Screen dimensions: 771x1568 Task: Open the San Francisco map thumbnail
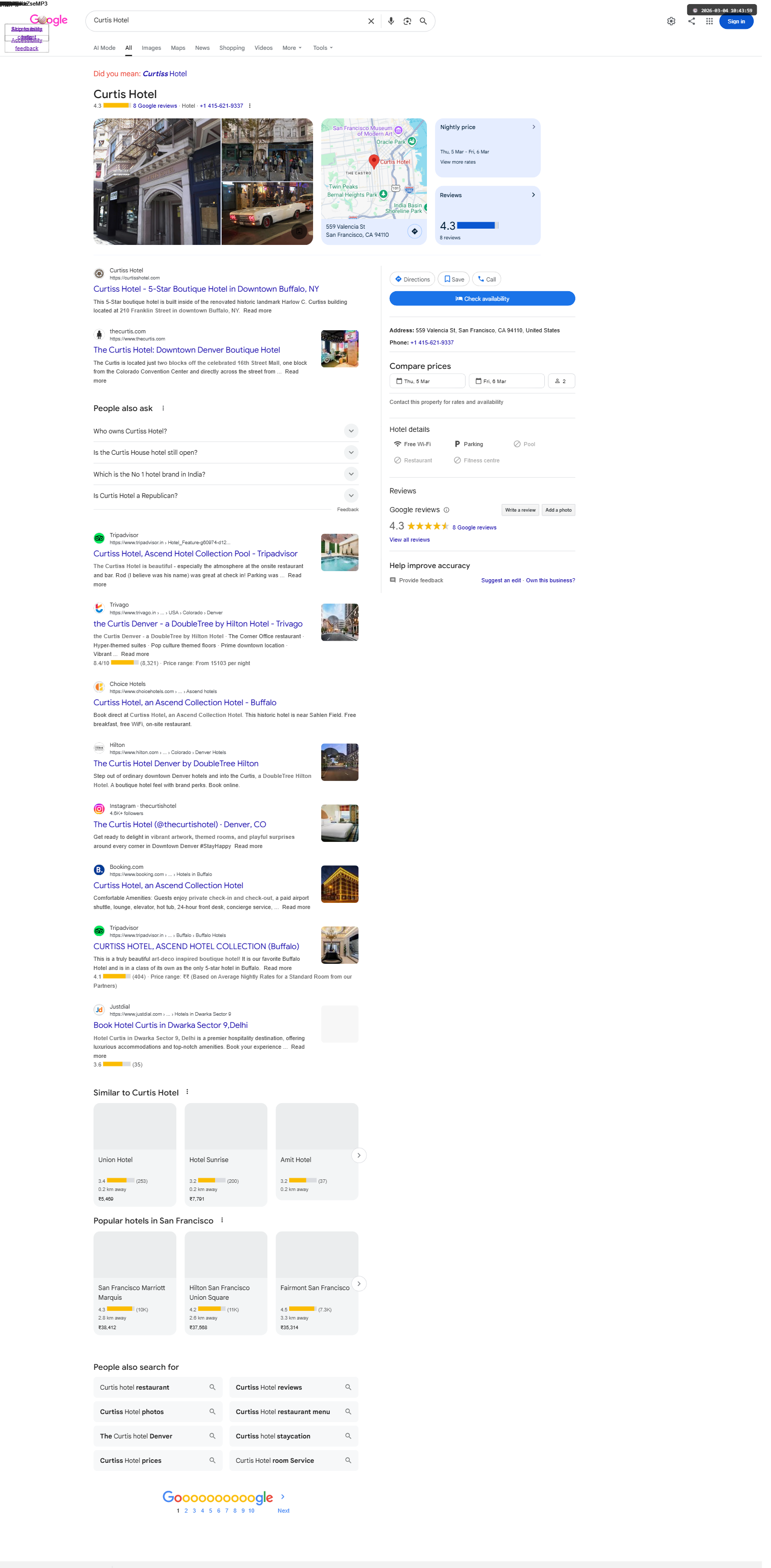point(374,168)
